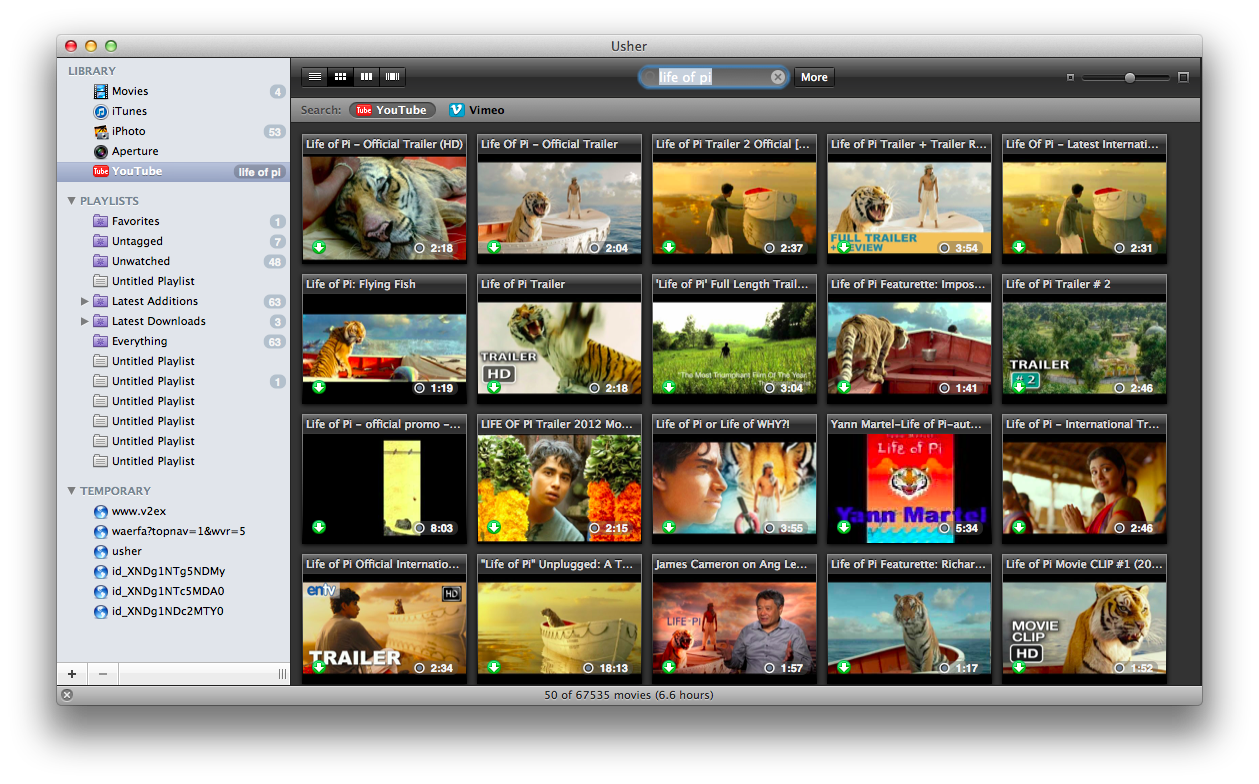The height and width of the screenshot is (784, 1259).
Task: Collapse the PLAYLISTS section
Action: [x=72, y=201]
